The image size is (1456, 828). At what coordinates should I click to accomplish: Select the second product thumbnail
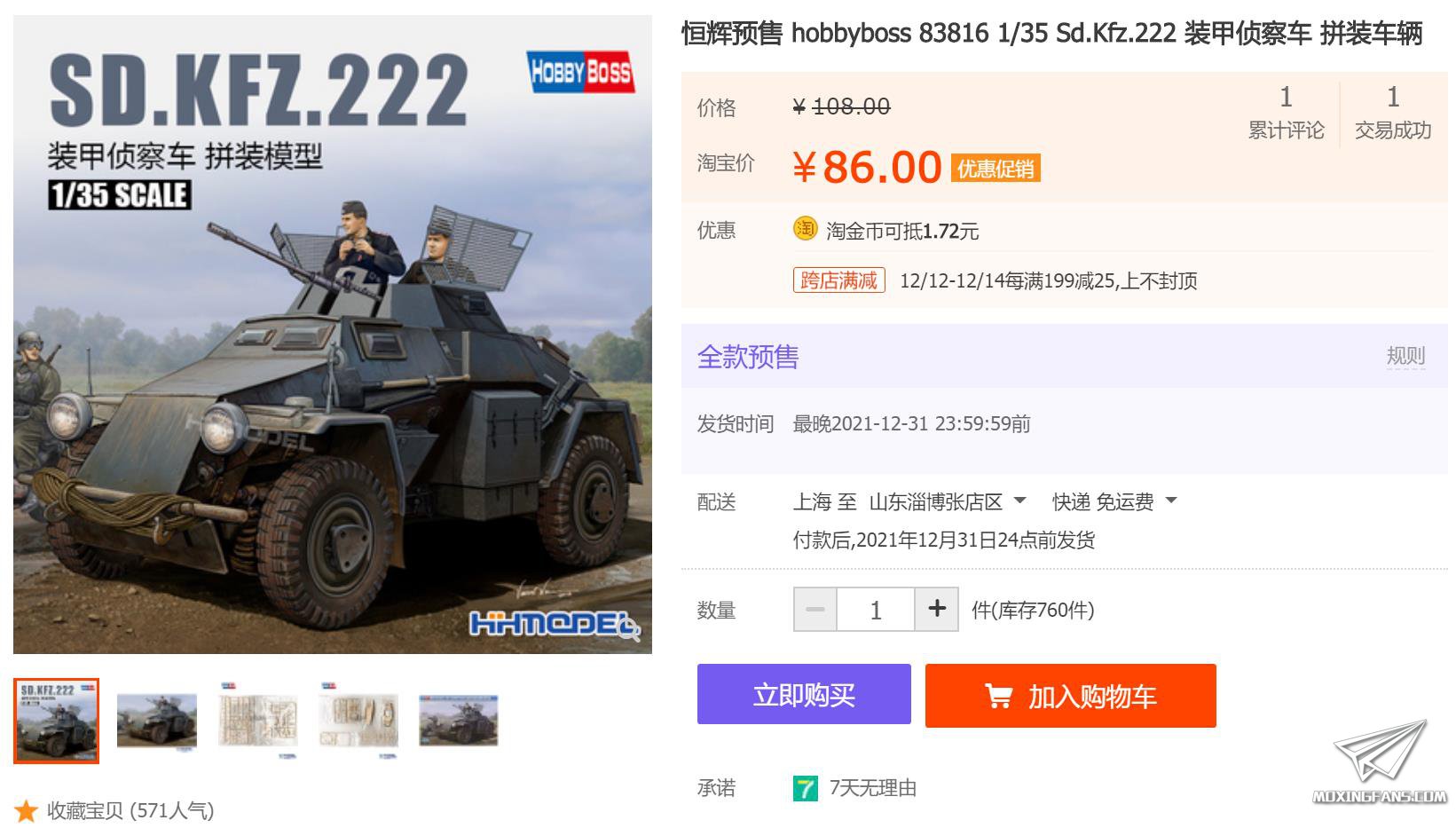(157, 721)
